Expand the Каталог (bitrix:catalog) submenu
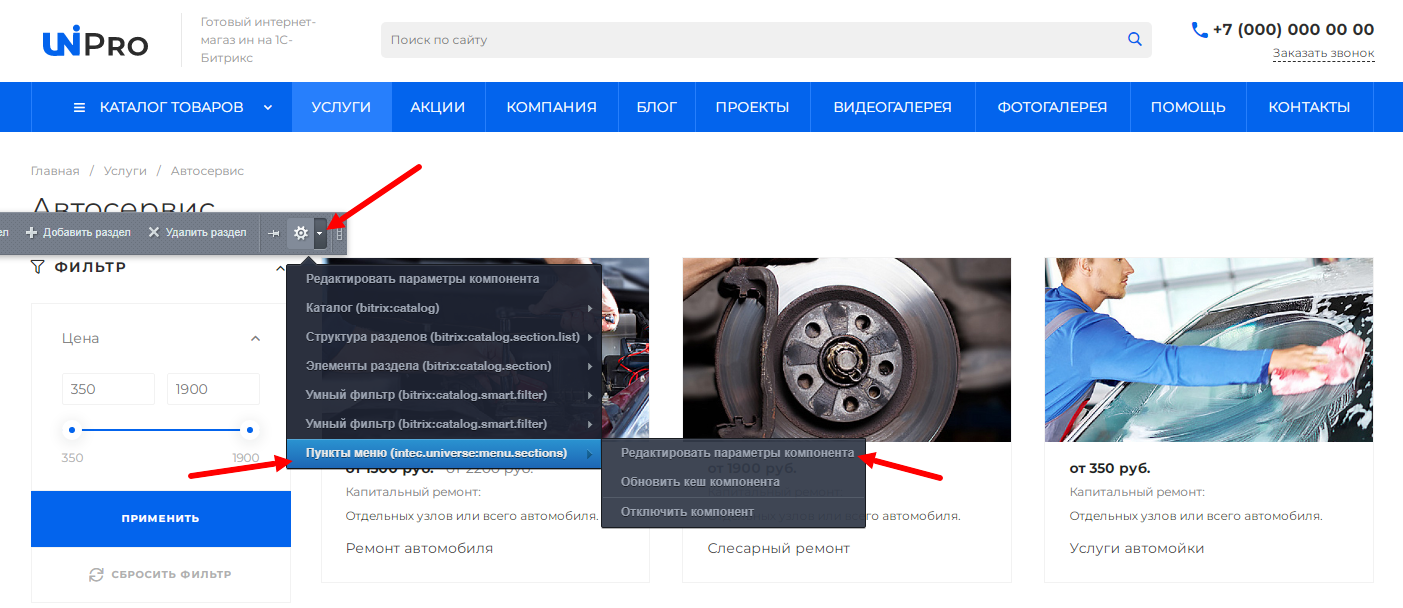 (445, 308)
